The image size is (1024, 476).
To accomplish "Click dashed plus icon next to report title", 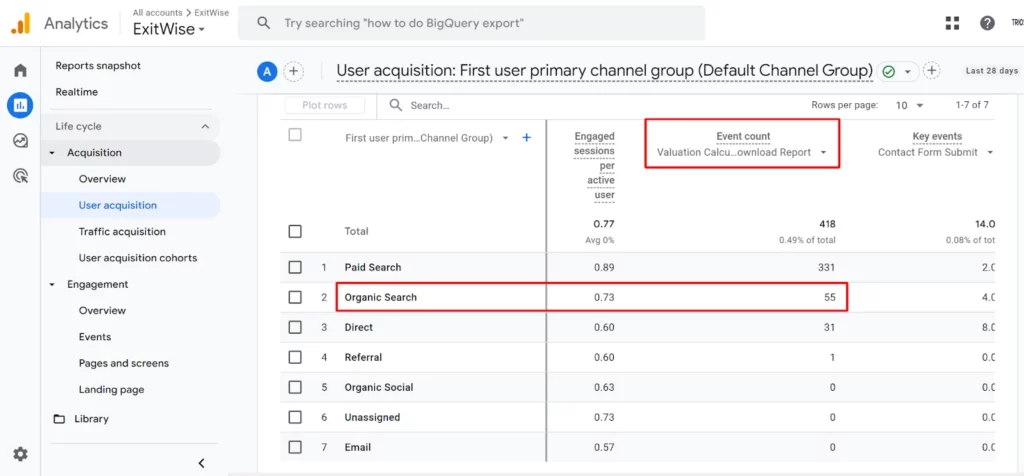I will coord(932,71).
